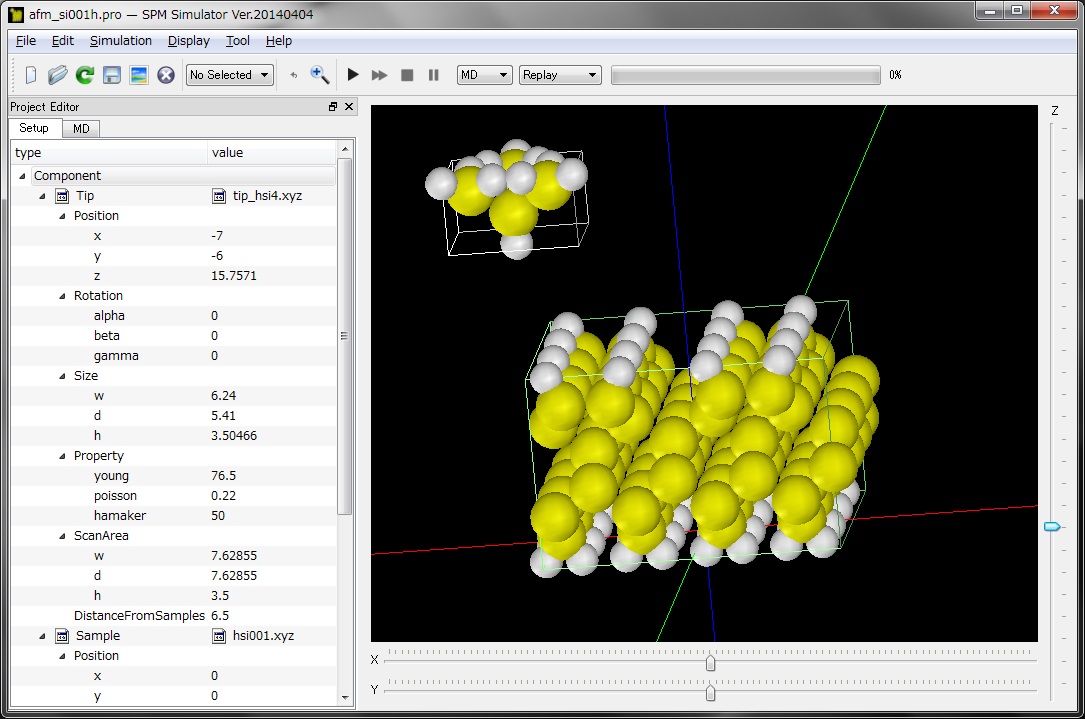
Task: Open the No Selected dropdown
Action: pos(230,75)
